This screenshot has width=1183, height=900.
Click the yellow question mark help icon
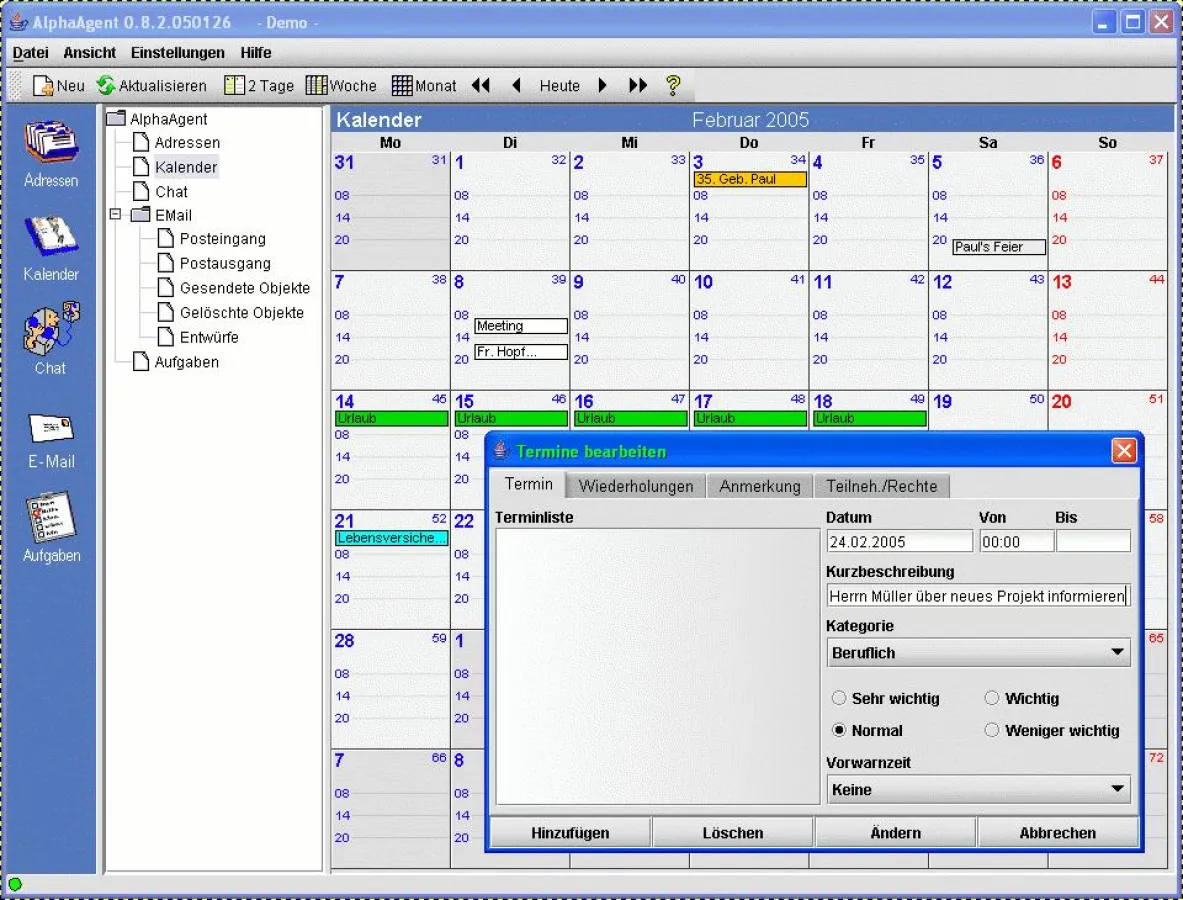point(673,86)
